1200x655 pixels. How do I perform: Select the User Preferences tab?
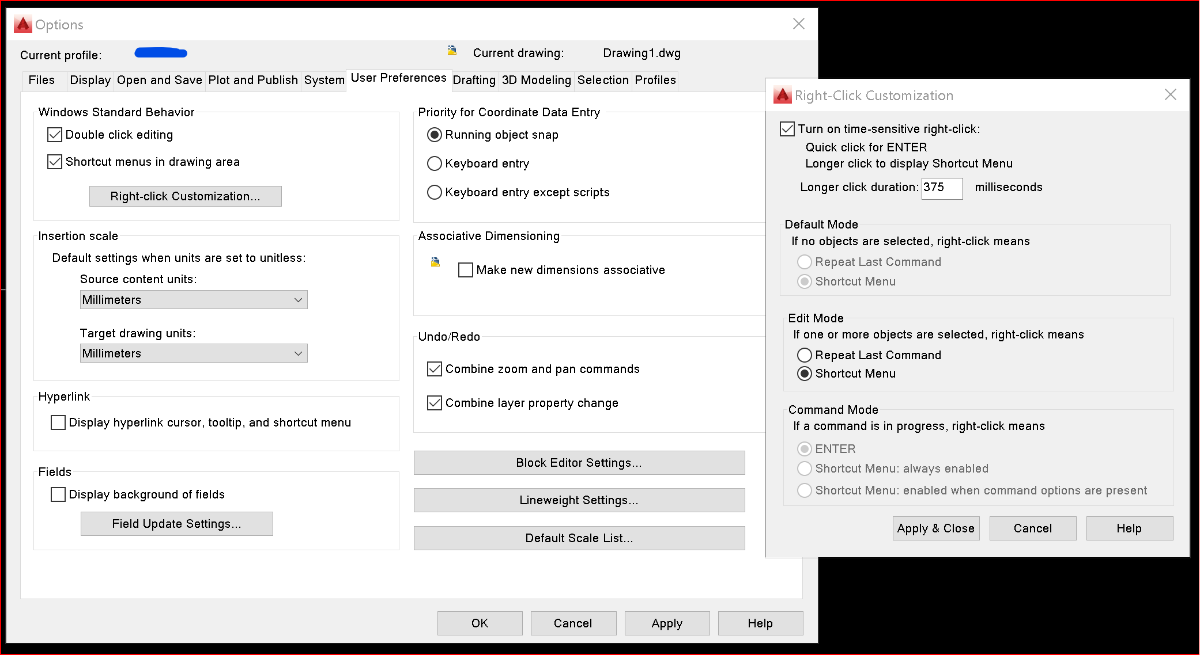(398, 78)
